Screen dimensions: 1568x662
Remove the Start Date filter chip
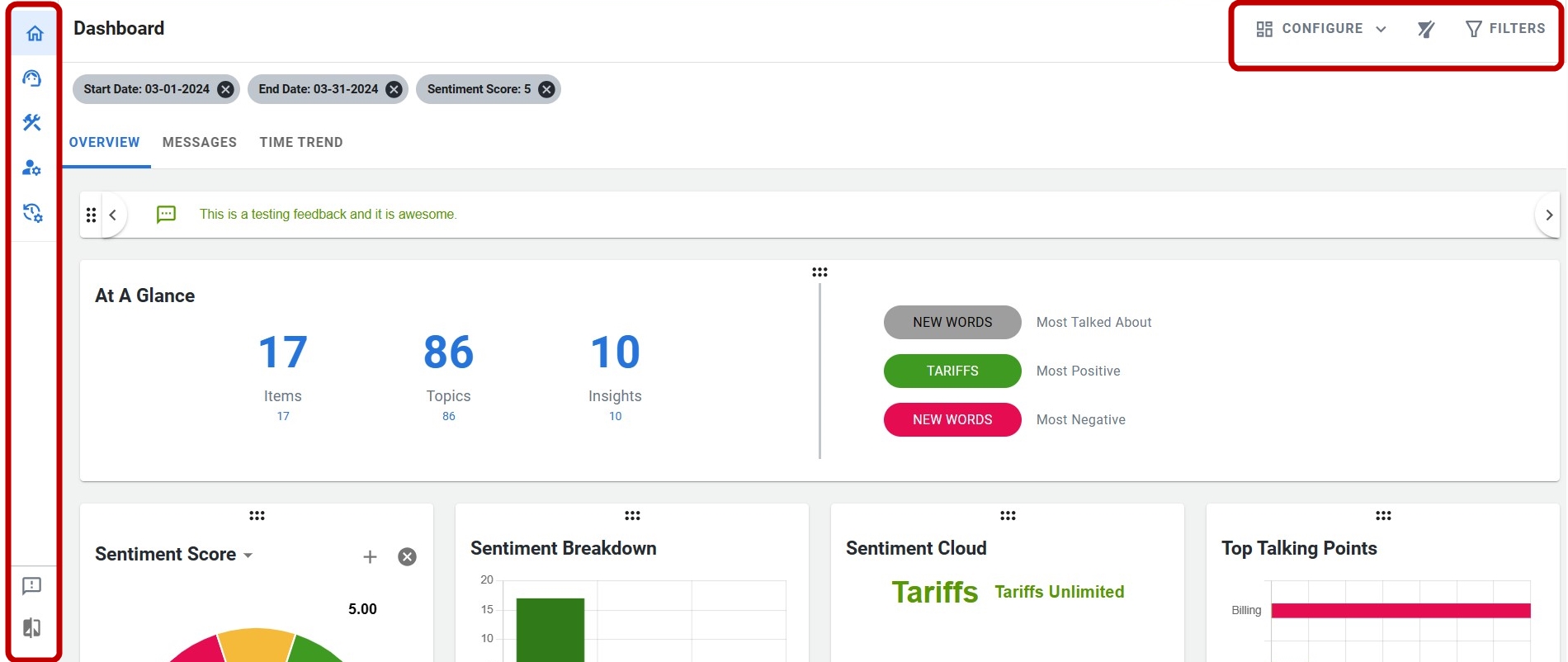point(225,89)
